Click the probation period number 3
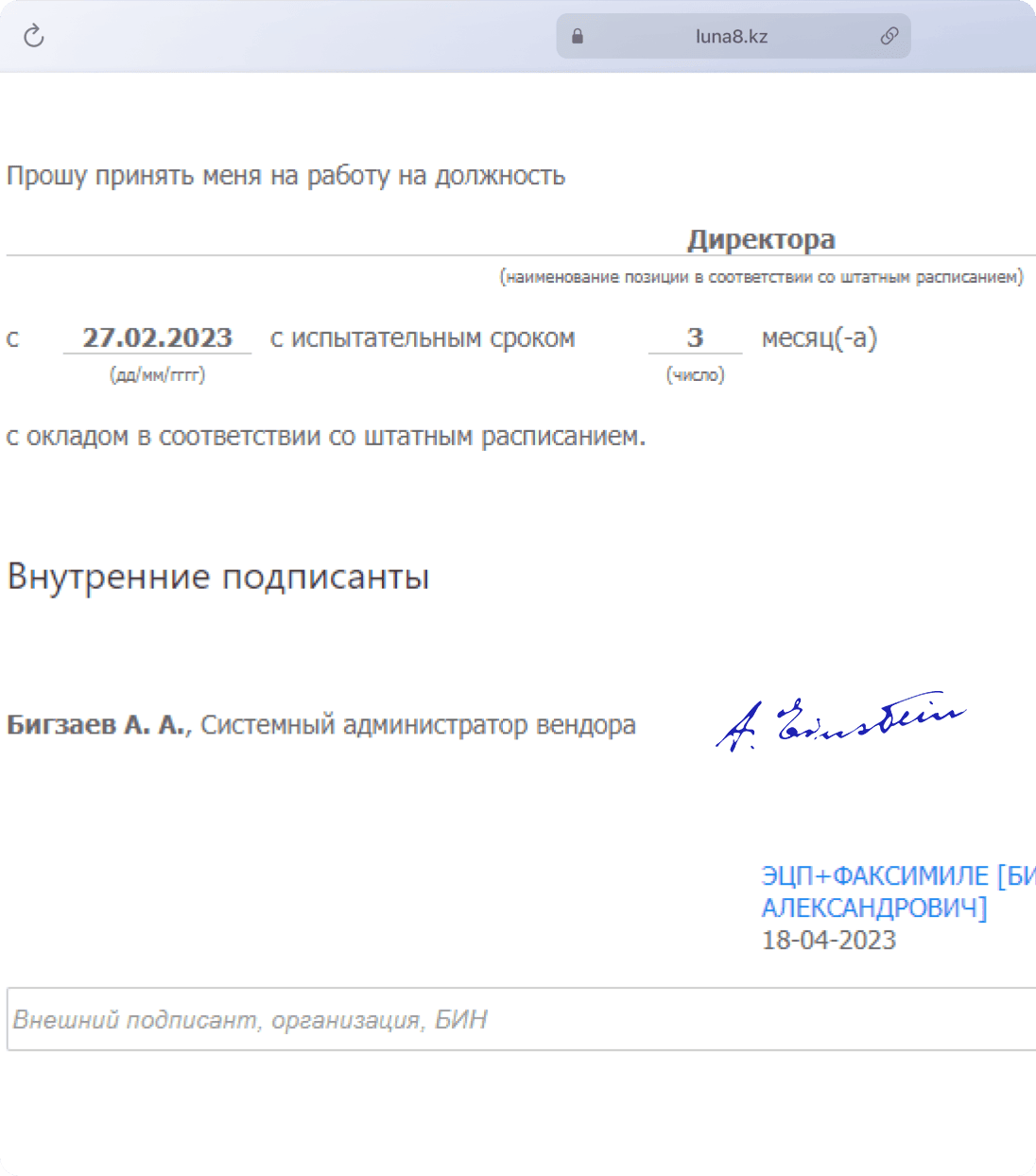Image resolution: width=1036 pixels, height=1176 pixels. [695, 337]
